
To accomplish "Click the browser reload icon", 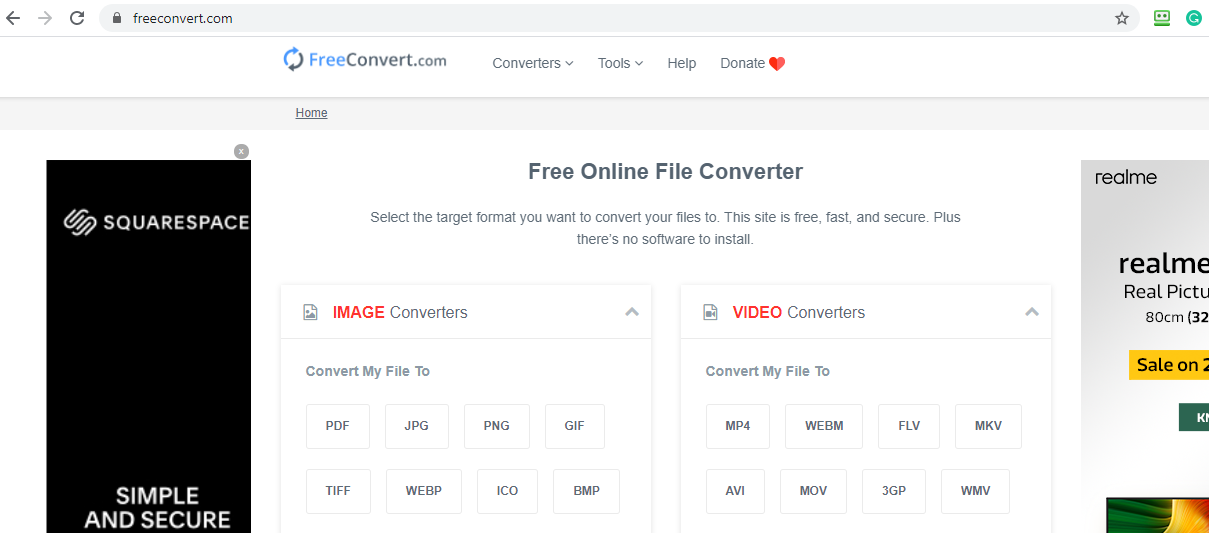I will [77, 18].
